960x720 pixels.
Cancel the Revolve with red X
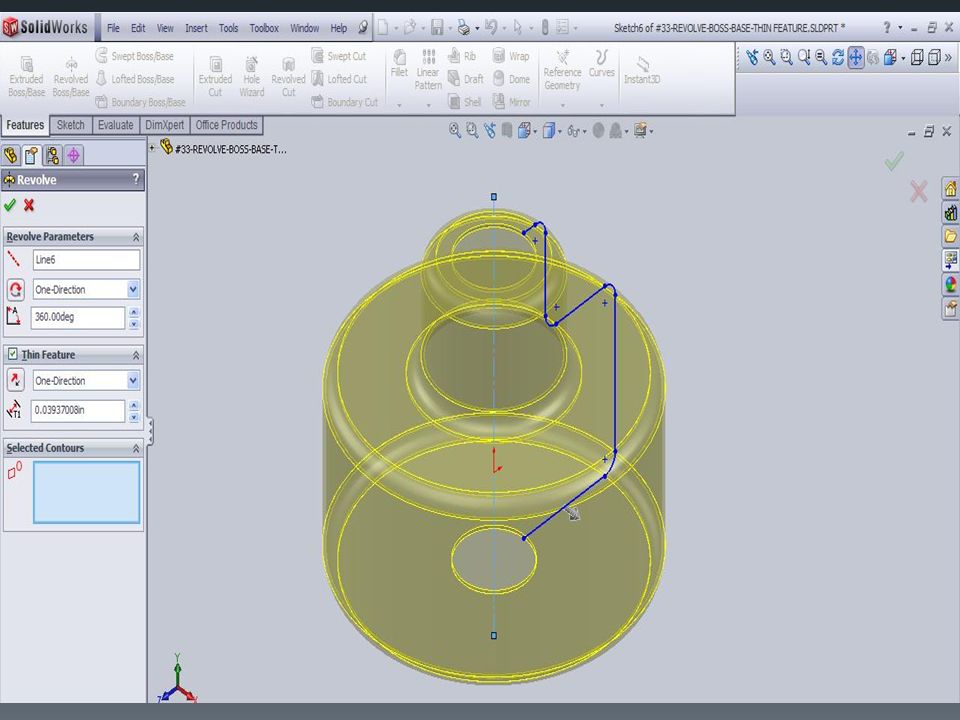(x=29, y=205)
